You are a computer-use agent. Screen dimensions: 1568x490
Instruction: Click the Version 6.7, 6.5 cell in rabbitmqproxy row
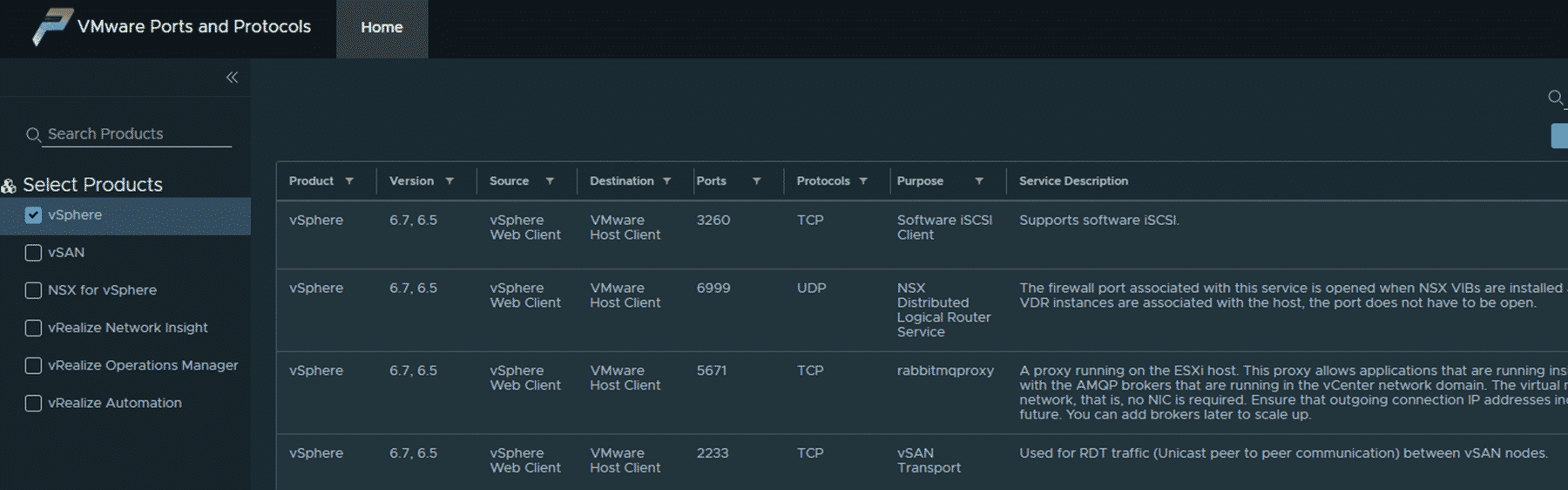413,371
